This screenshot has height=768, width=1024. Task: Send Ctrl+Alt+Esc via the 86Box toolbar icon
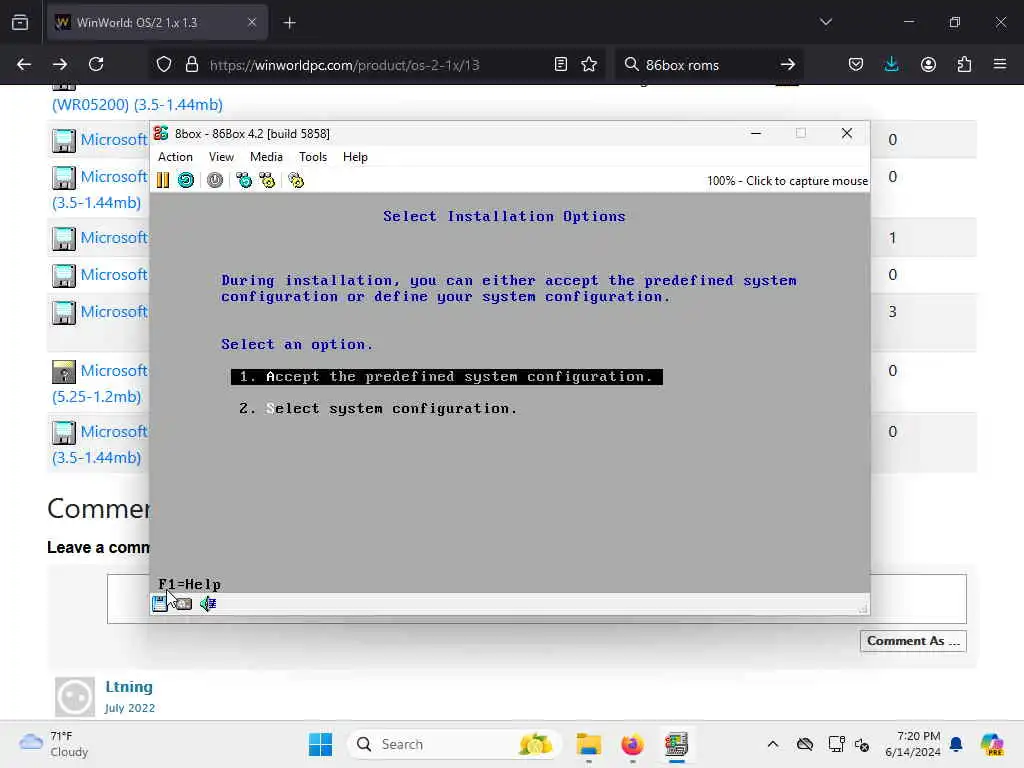[x=267, y=180]
